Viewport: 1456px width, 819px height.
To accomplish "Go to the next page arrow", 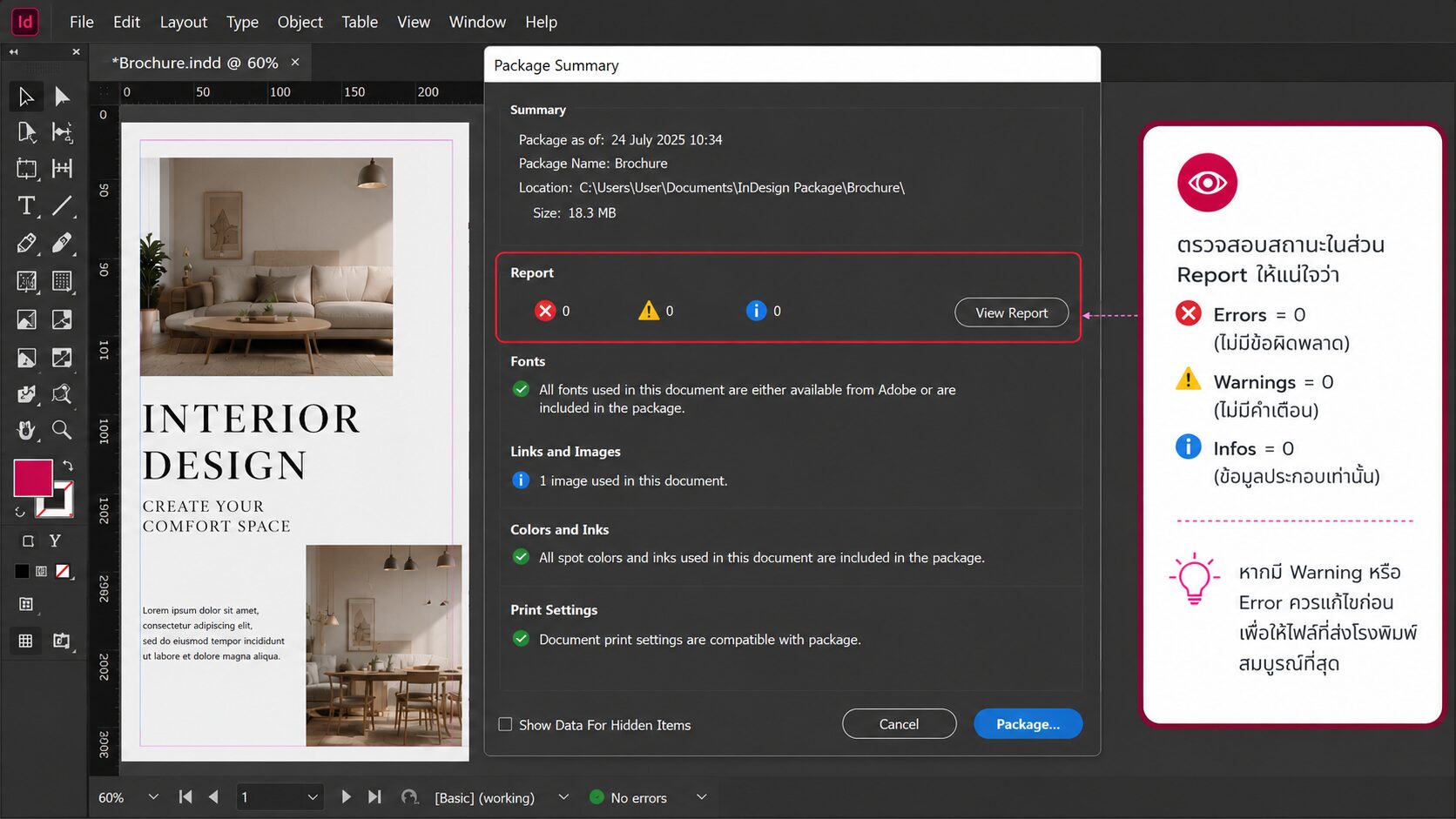I will tap(346, 796).
